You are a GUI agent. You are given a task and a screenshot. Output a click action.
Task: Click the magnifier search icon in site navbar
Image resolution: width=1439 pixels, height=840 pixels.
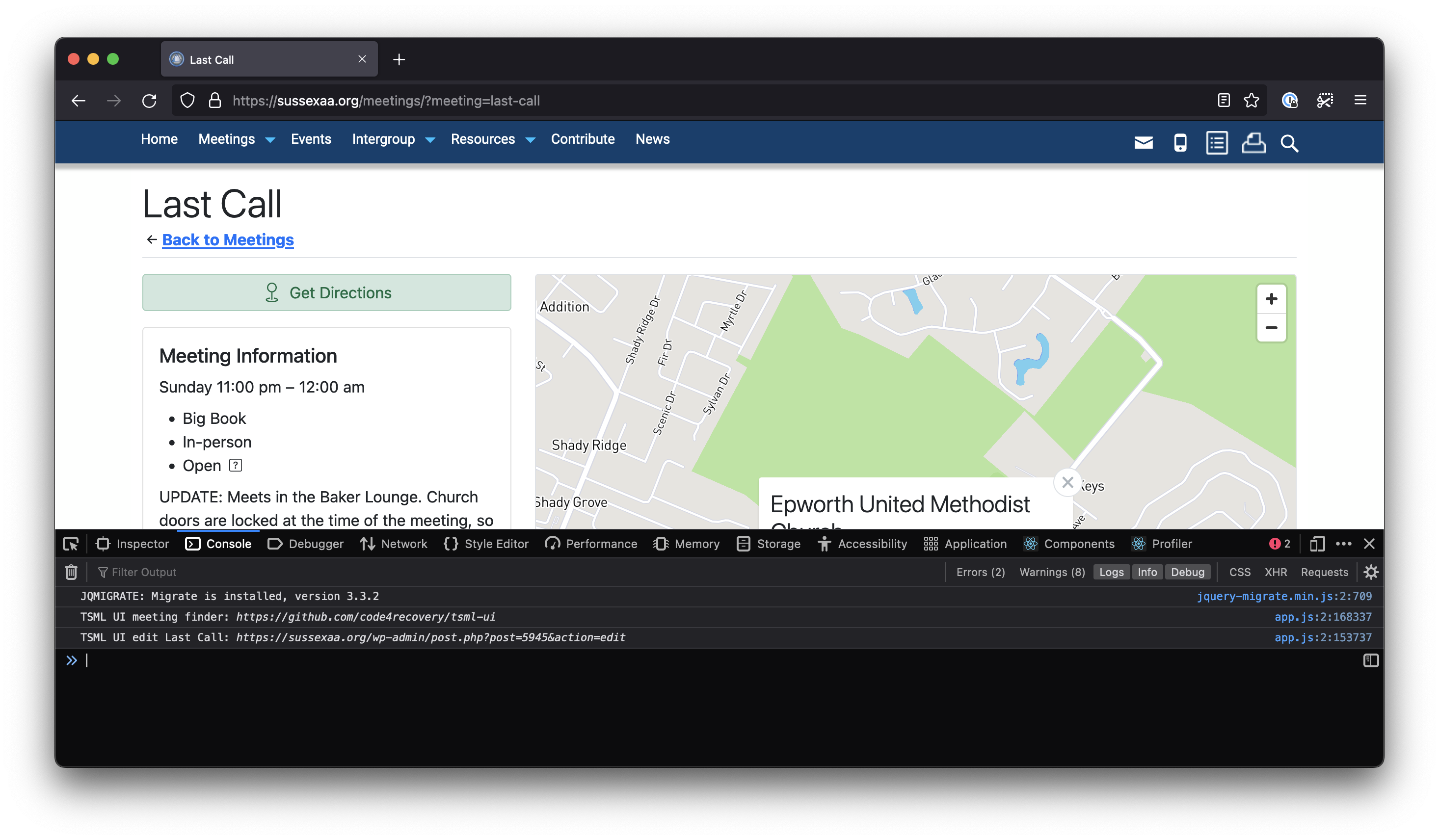pos(1289,143)
